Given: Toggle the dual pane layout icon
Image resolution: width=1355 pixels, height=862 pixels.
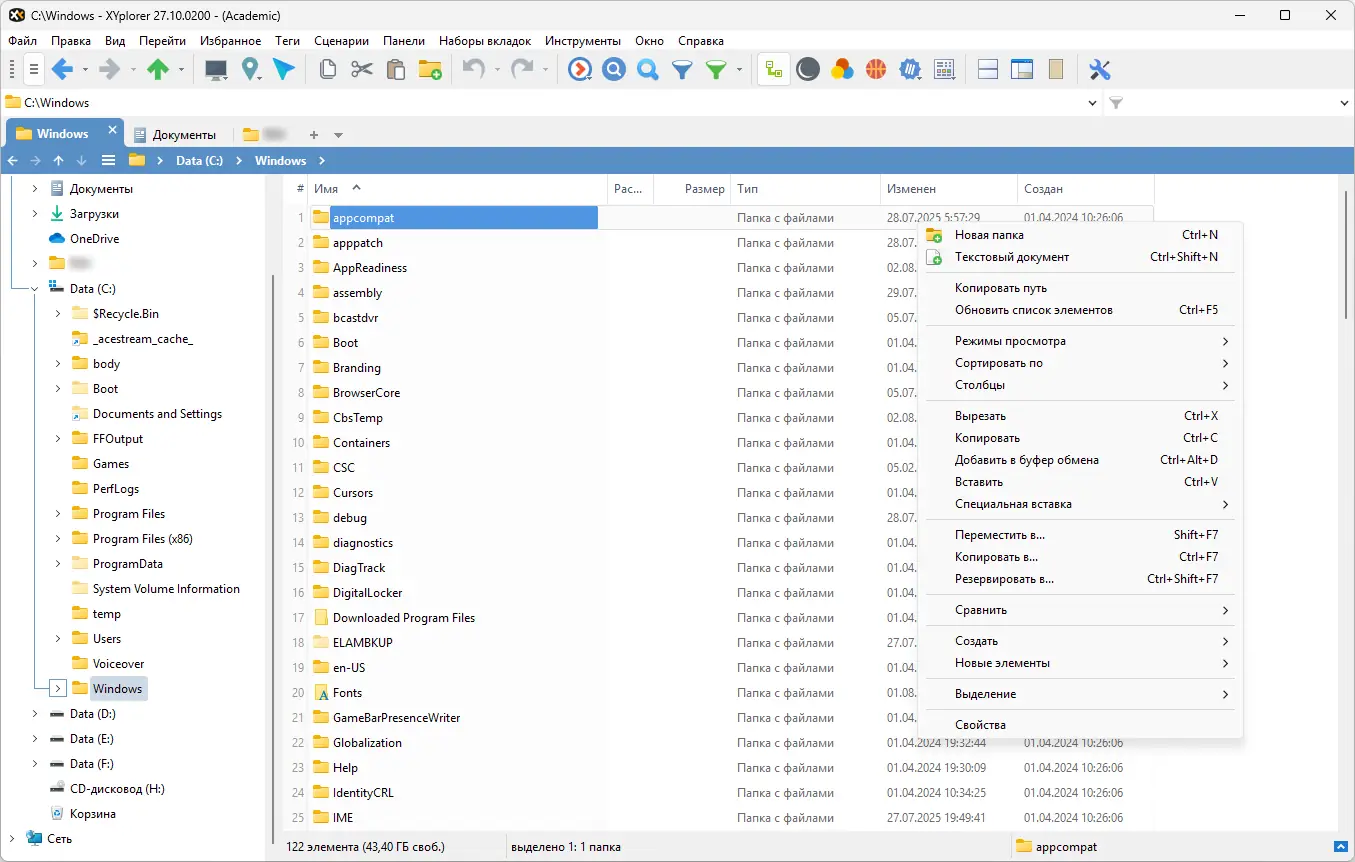Looking at the screenshot, I should click(988, 69).
